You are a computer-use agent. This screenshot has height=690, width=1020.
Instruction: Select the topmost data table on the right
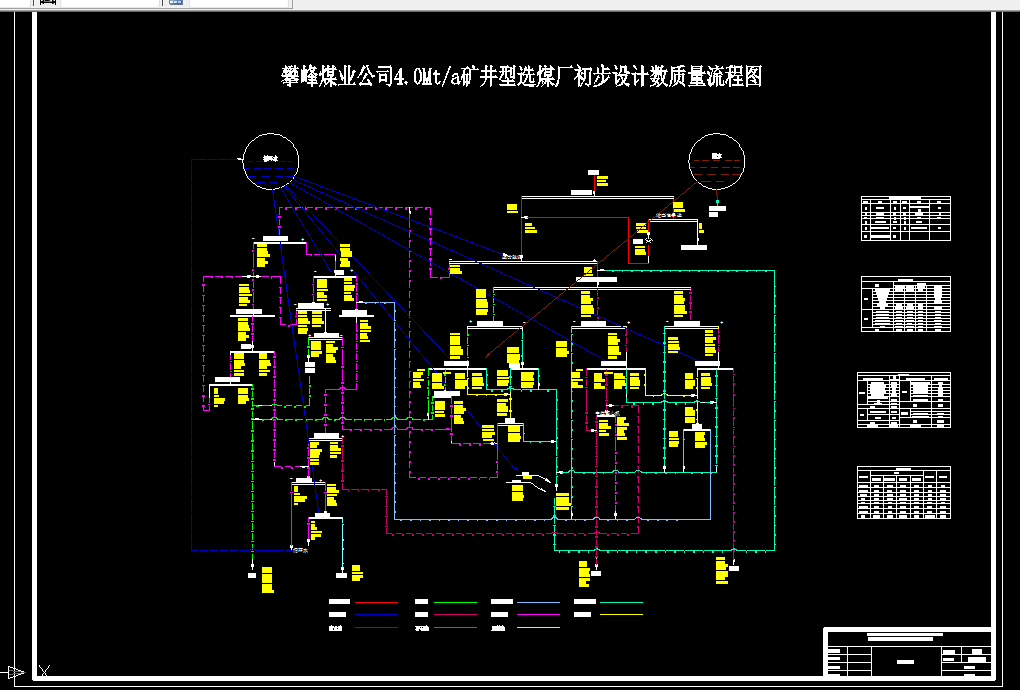coord(906,219)
